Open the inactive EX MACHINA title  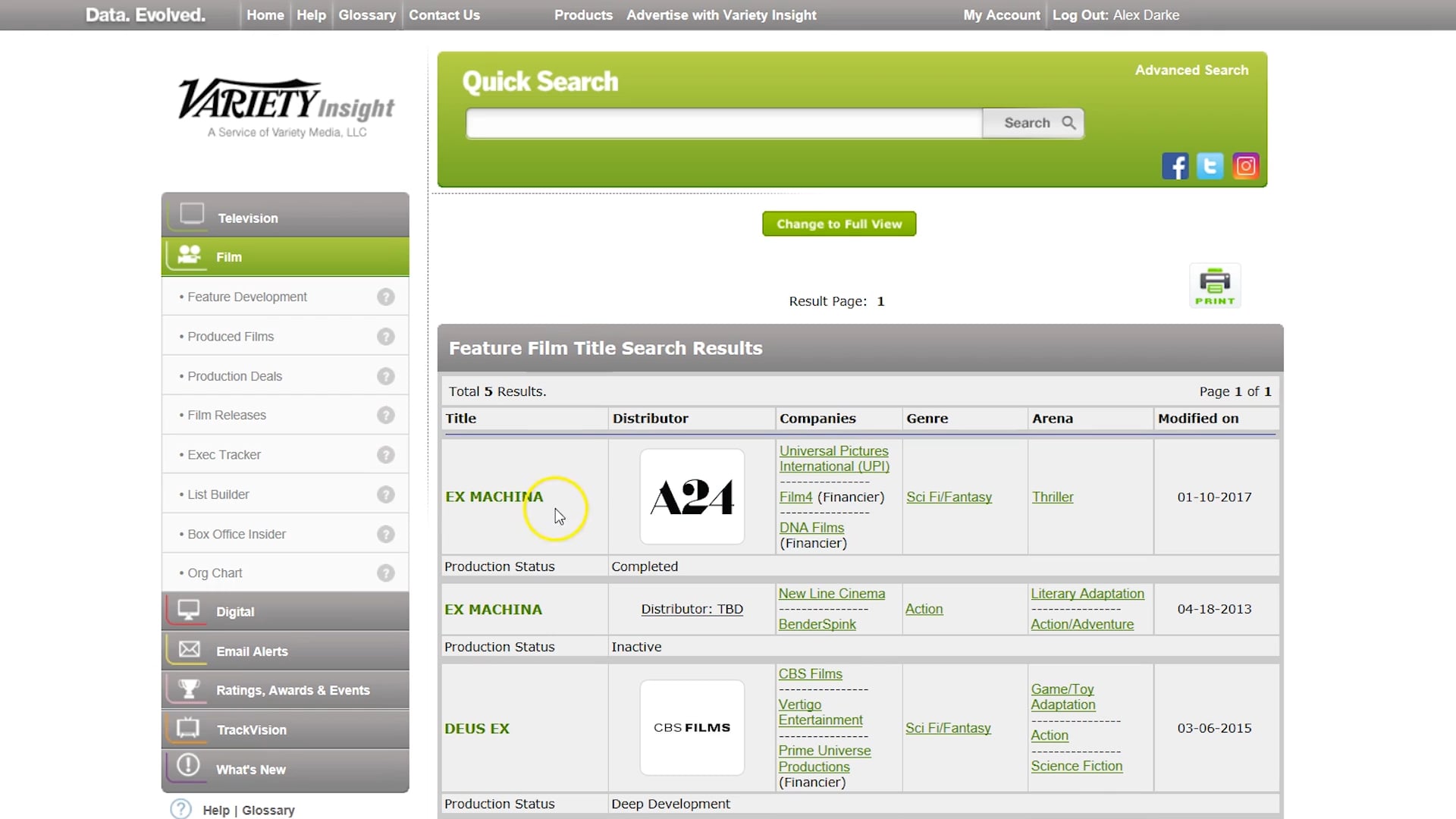[493, 610]
